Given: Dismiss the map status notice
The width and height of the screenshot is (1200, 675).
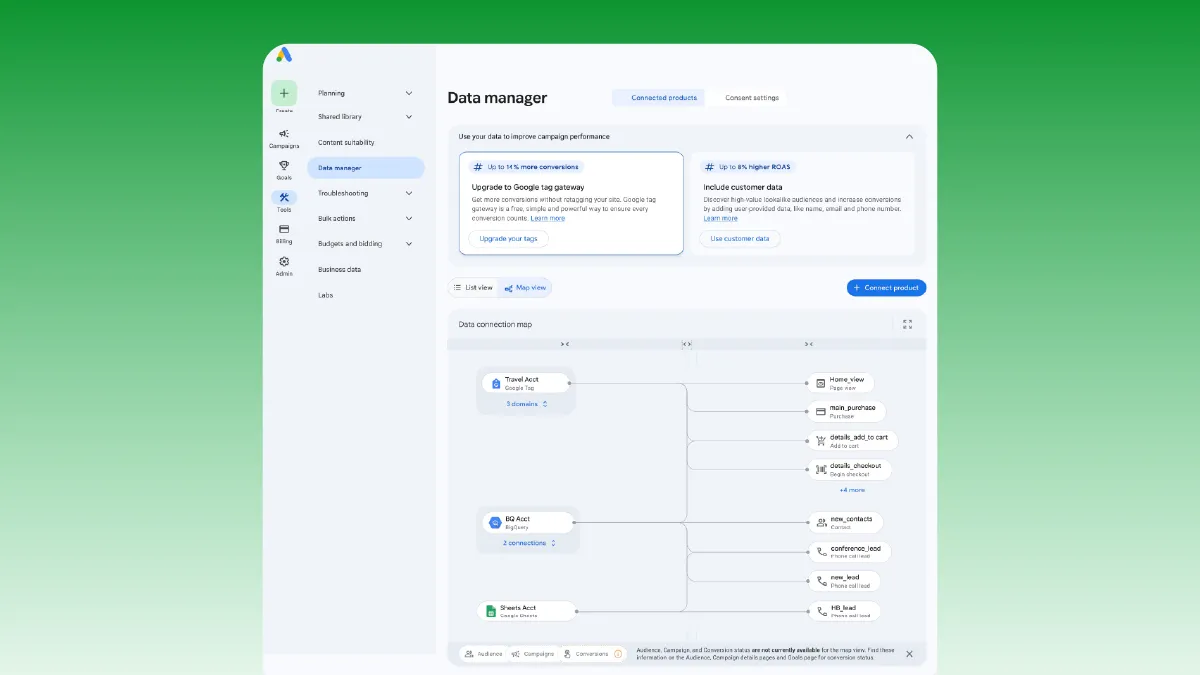Looking at the screenshot, I should [x=909, y=653].
